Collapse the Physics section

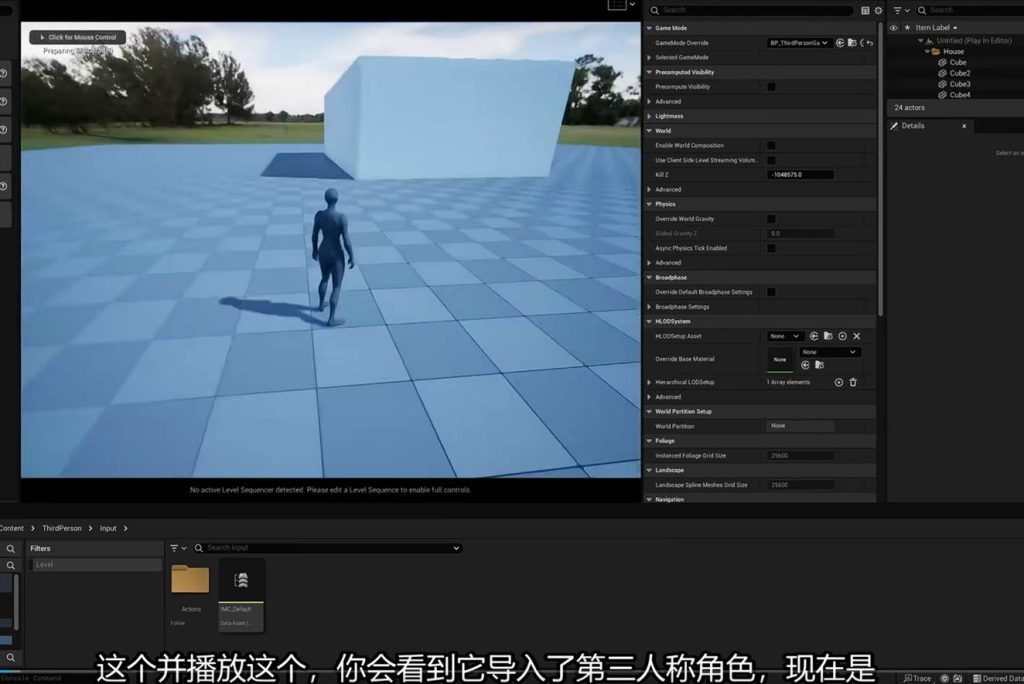650,204
